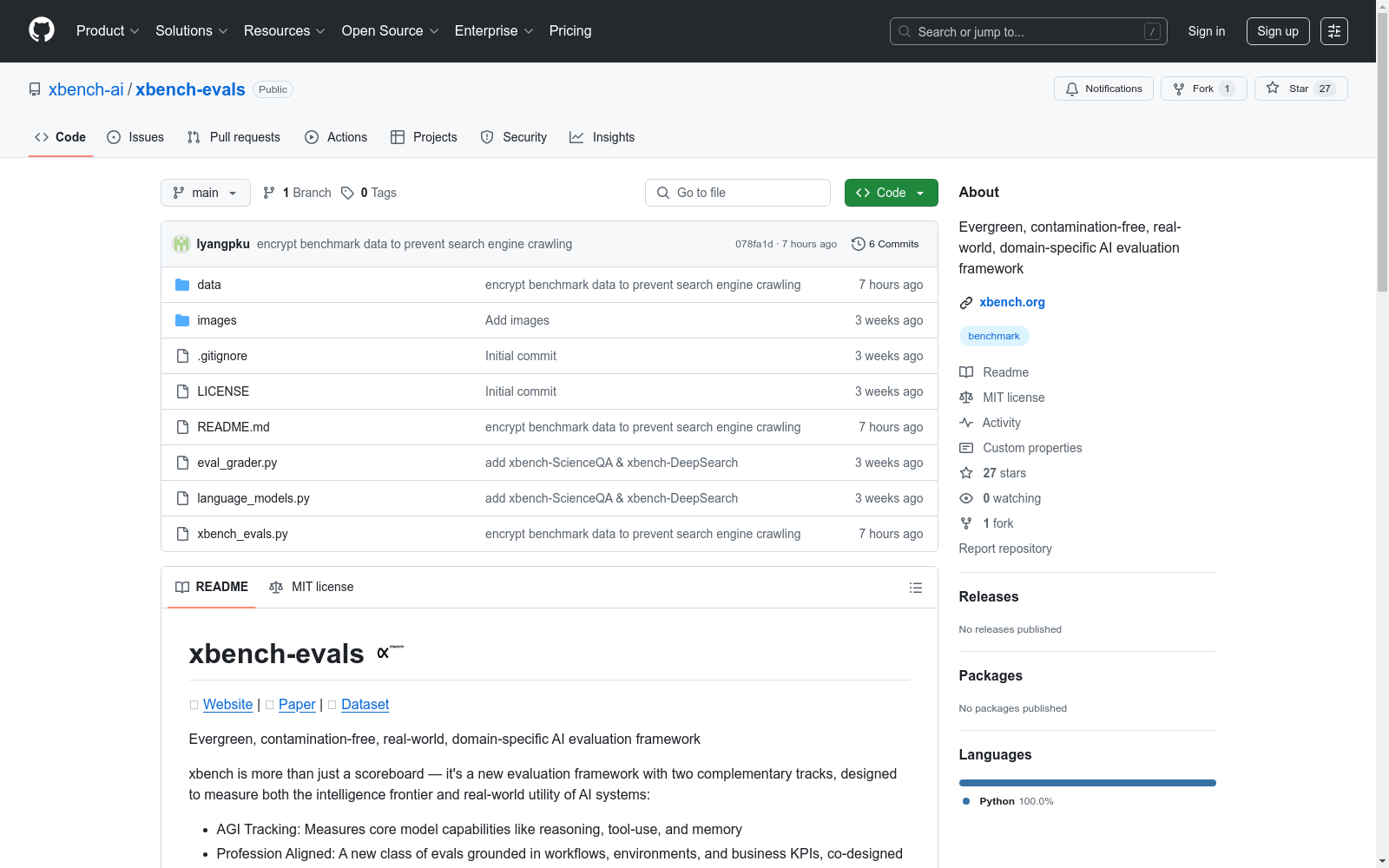Open the main branch selector dropdown
Screen dimensions: 1389x868
click(x=206, y=193)
